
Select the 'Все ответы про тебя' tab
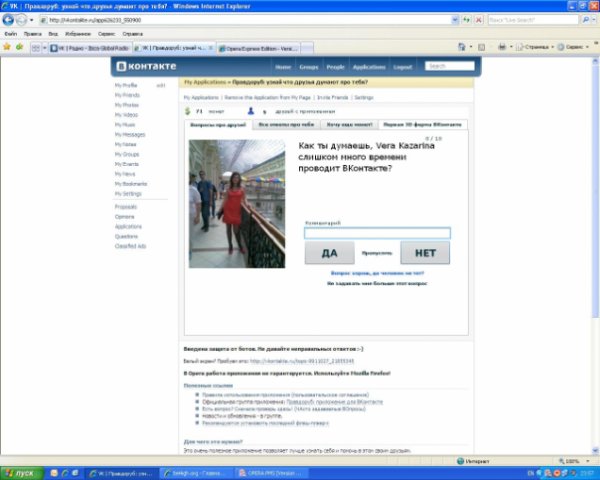click(x=287, y=125)
